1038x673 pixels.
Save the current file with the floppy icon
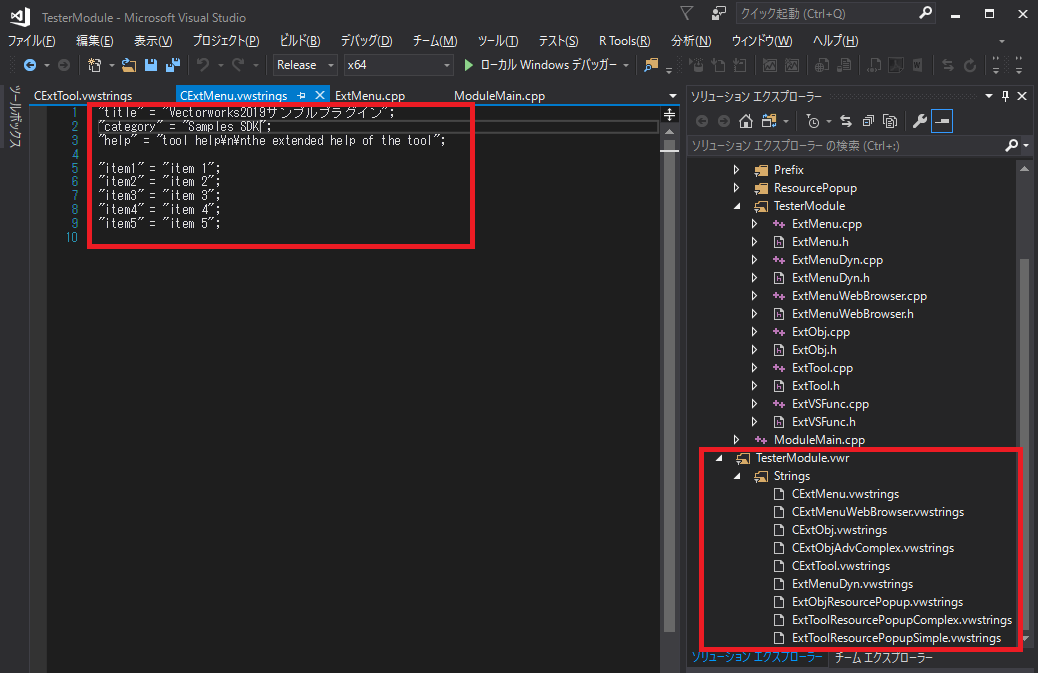[x=151, y=65]
